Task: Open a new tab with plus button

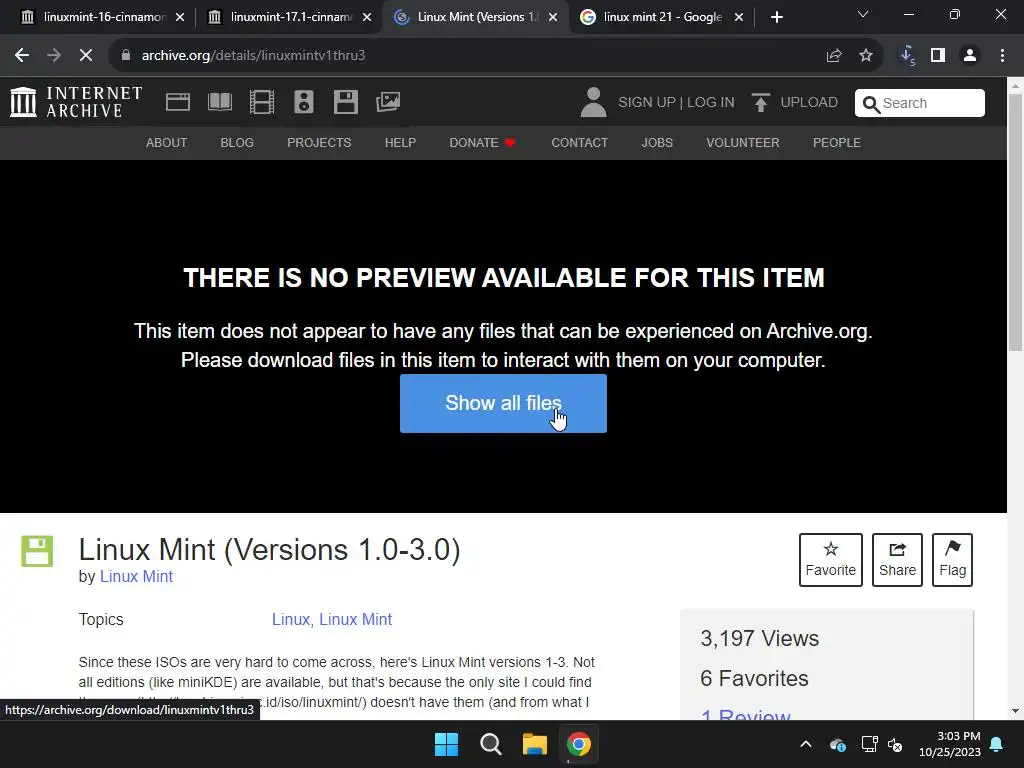Action: tap(776, 18)
